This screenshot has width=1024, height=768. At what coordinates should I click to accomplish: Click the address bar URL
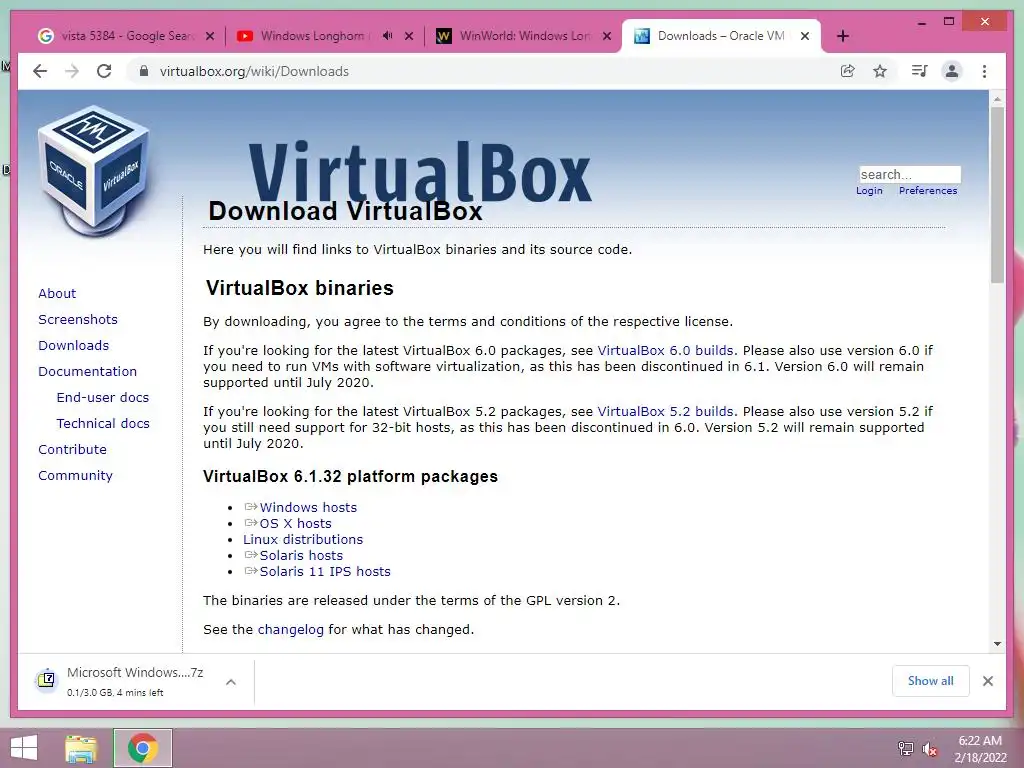tap(254, 71)
